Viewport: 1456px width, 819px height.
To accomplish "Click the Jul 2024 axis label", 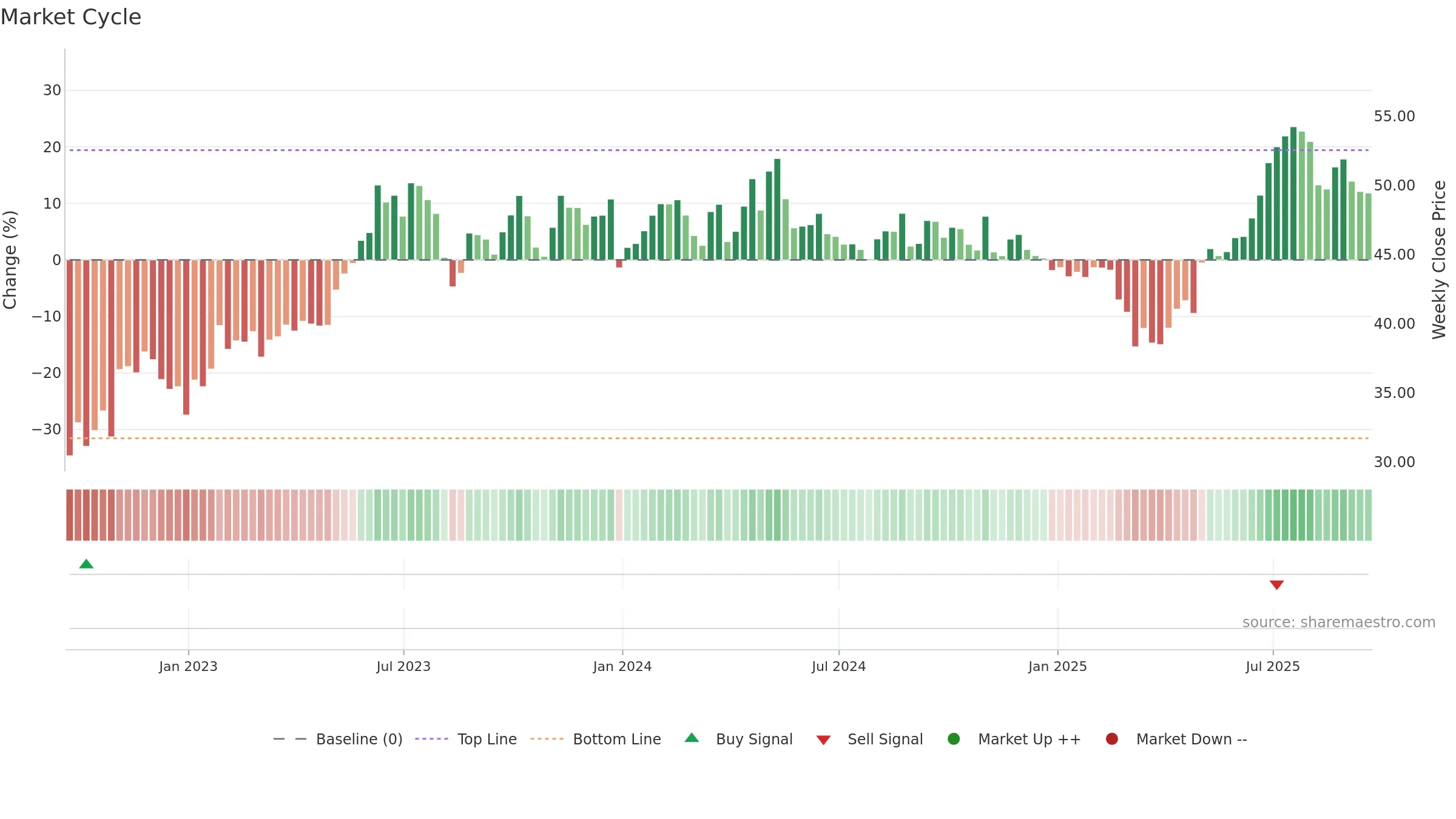I will 839,666.
